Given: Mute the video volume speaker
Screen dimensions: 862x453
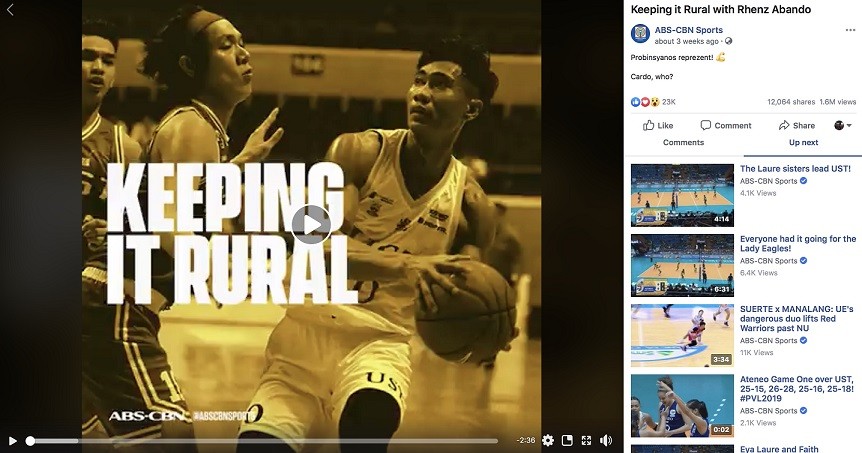Looking at the screenshot, I should [606, 440].
